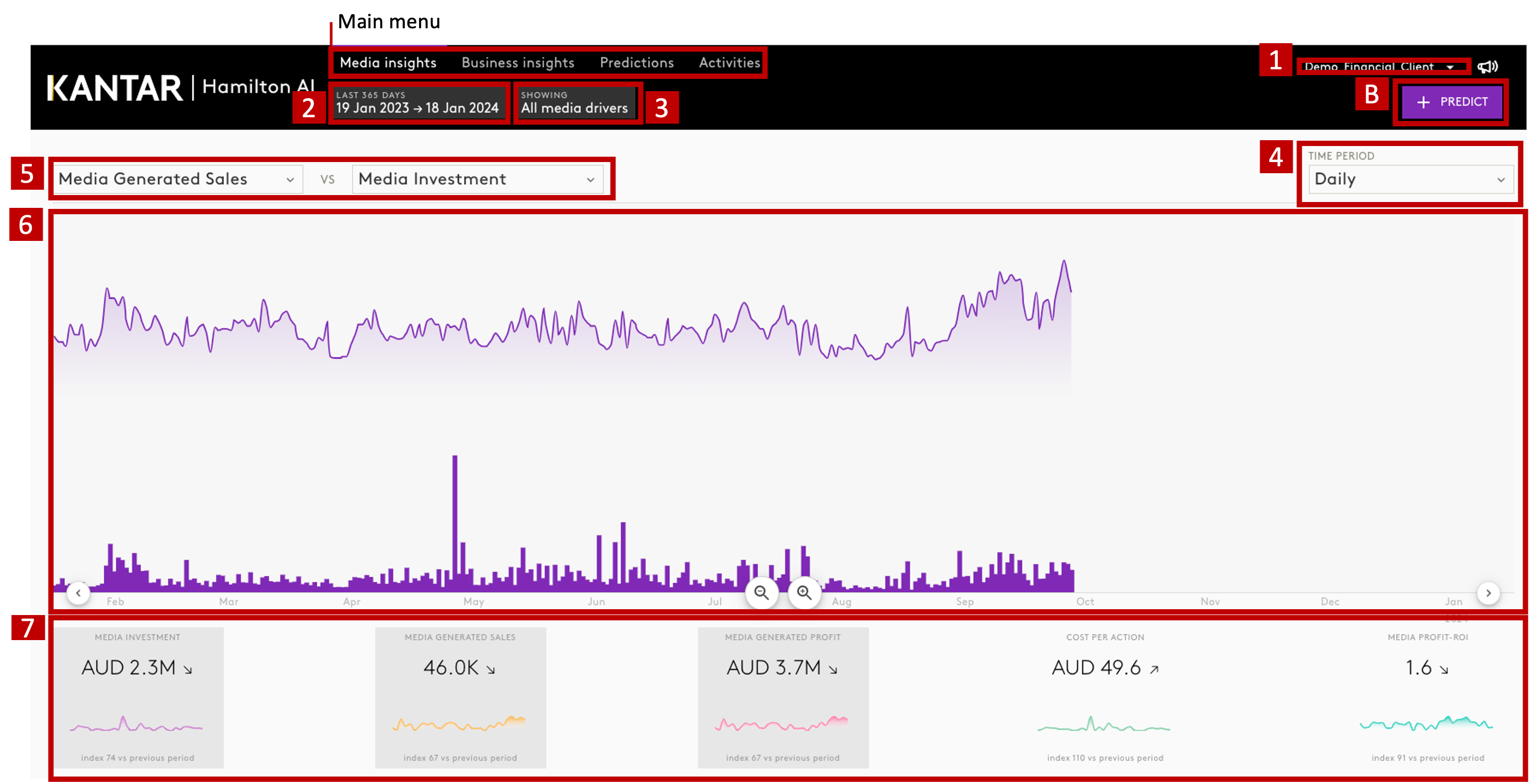Click the zoom out magnifier icon

[x=762, y=592]
